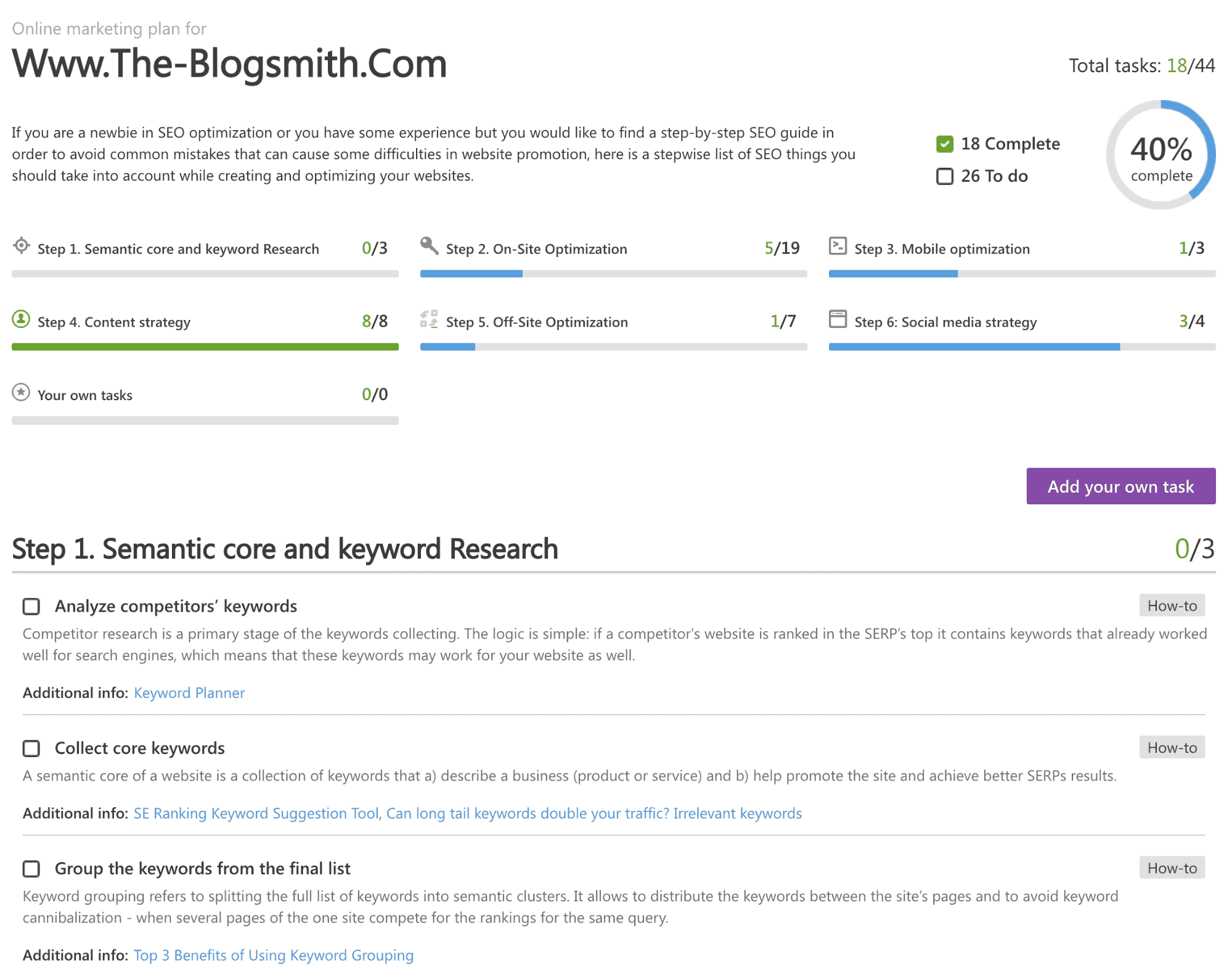Check the Analyze competitors' keywords task
This screenshot has width=1232, height=976.
pos(31,607)
